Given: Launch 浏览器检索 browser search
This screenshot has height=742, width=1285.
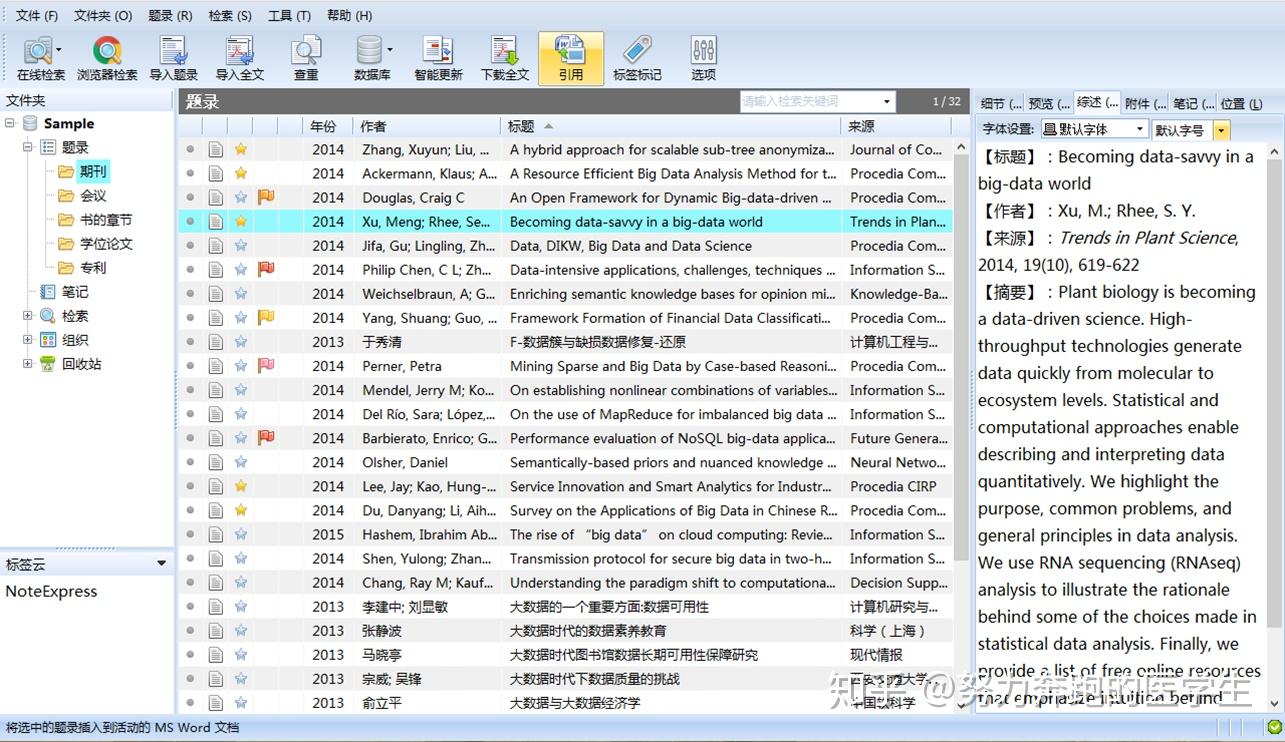Looking at the screenshot, I should 107,59.
